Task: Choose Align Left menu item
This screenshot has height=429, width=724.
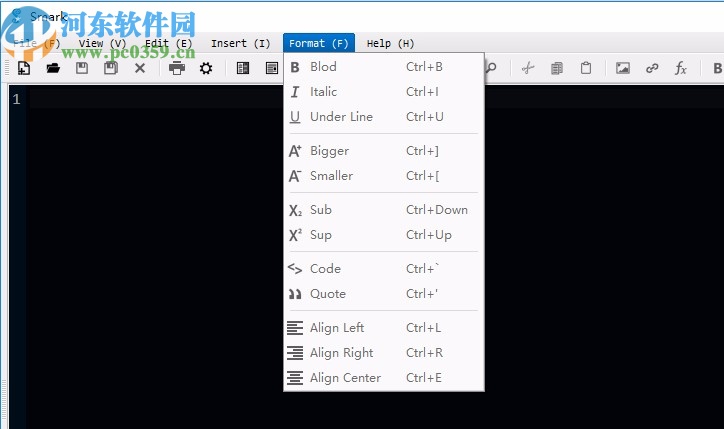Action: (x=384, y=328)
